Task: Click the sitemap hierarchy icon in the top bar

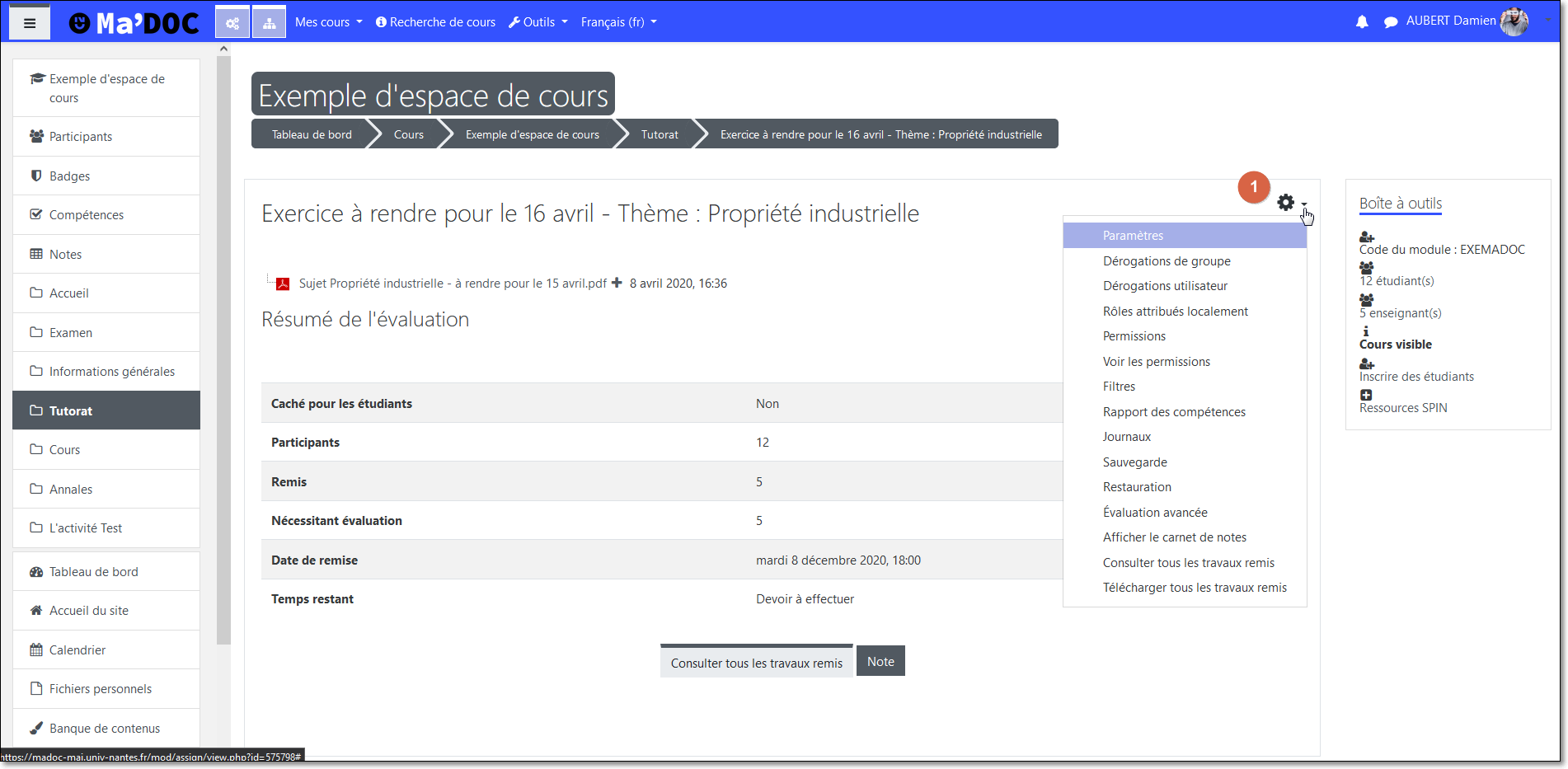Action: [270, 23]
